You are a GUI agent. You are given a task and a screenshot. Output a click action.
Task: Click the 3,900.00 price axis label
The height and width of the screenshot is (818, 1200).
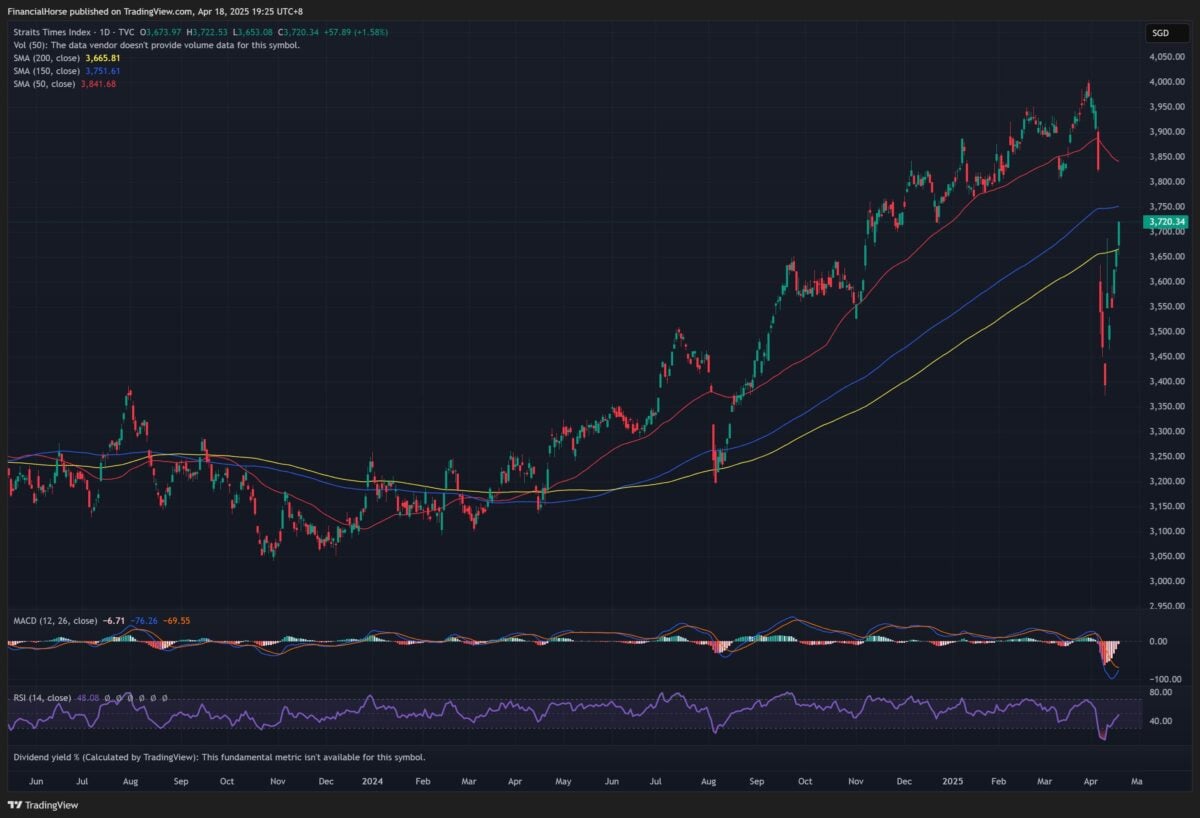[x=1167, y=132]
